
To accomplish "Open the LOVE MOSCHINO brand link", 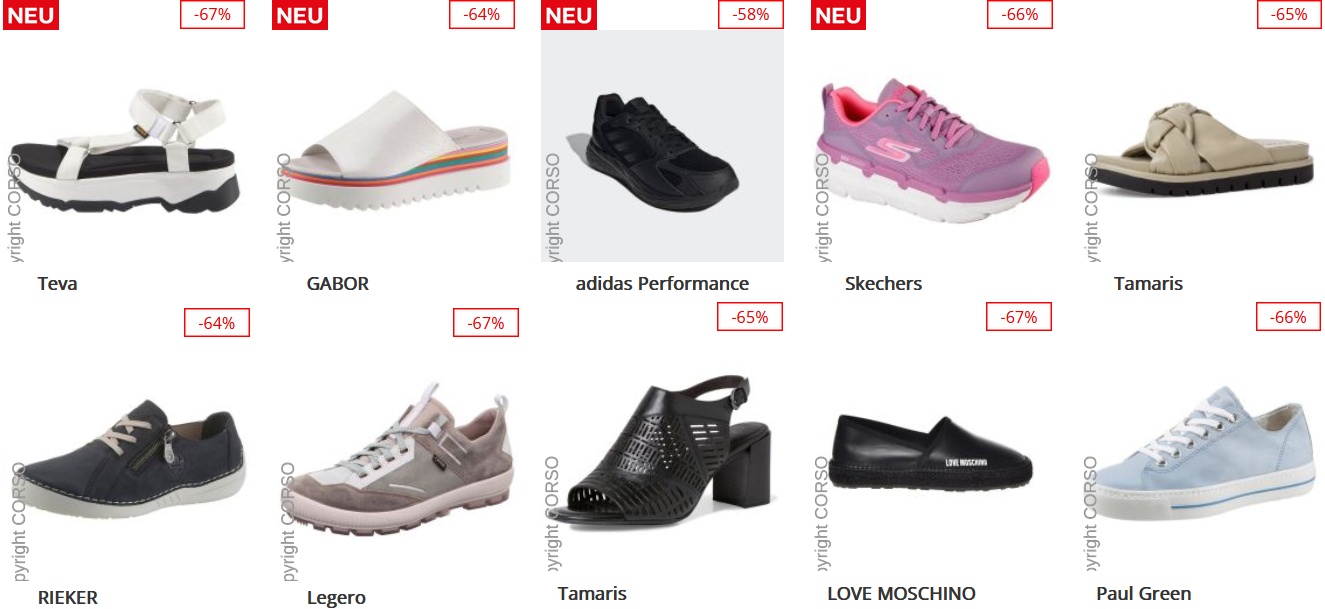I will (x=901, y=593).
